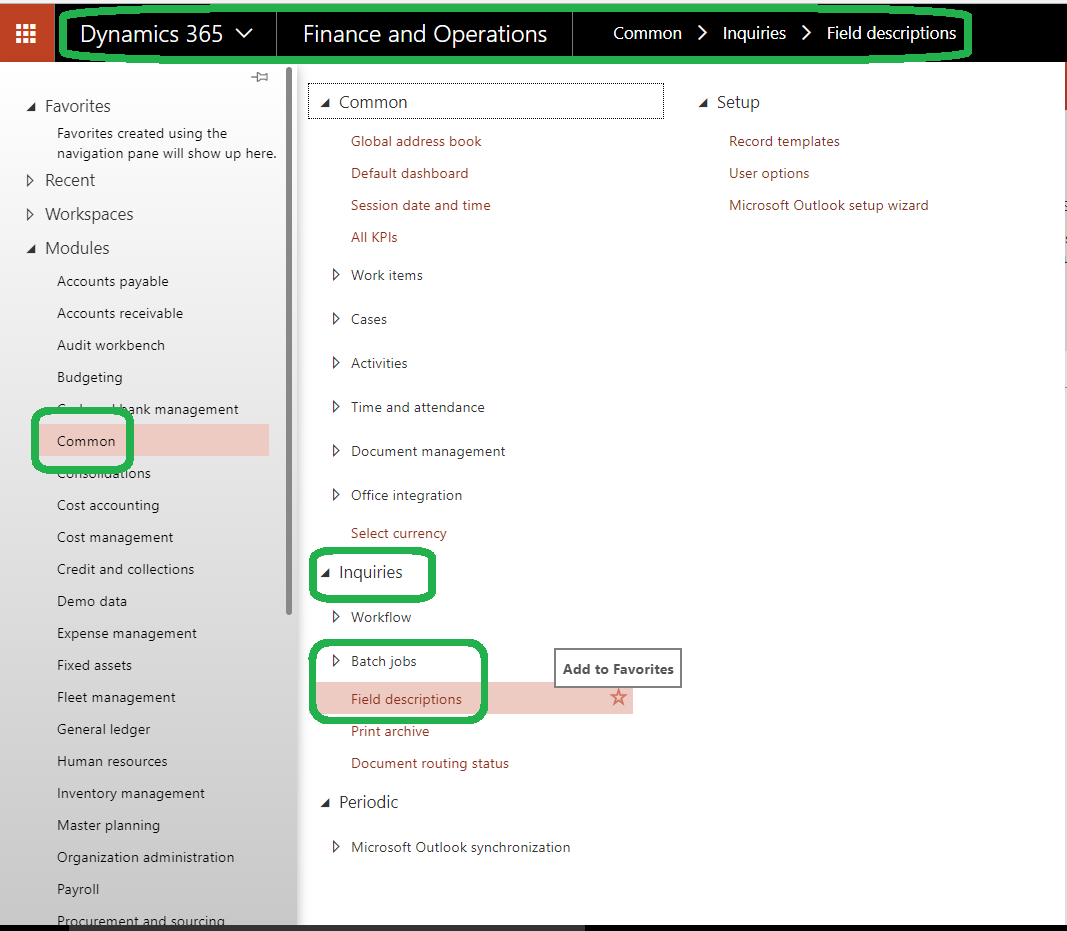
Task: Collapse the Periodic group
Action: [325, 803]
